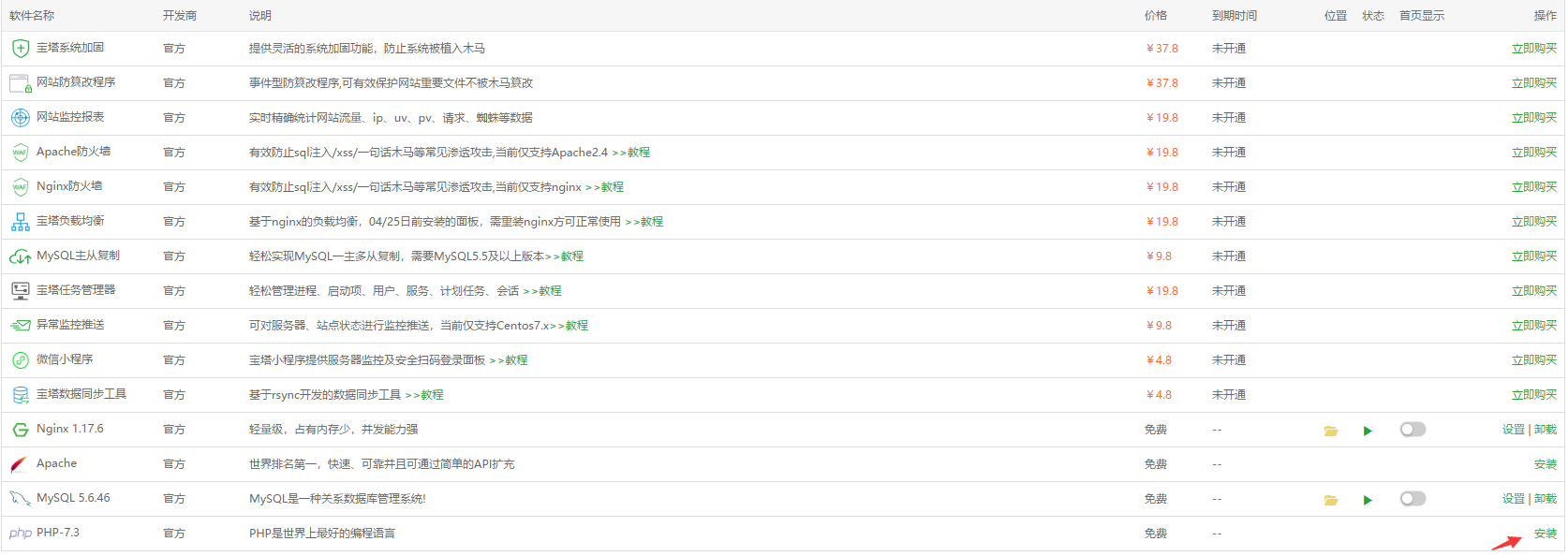The image size is (1568, 556).
Task: Click the 宝塔任务管理器 icon
Action: coord(20,291)
